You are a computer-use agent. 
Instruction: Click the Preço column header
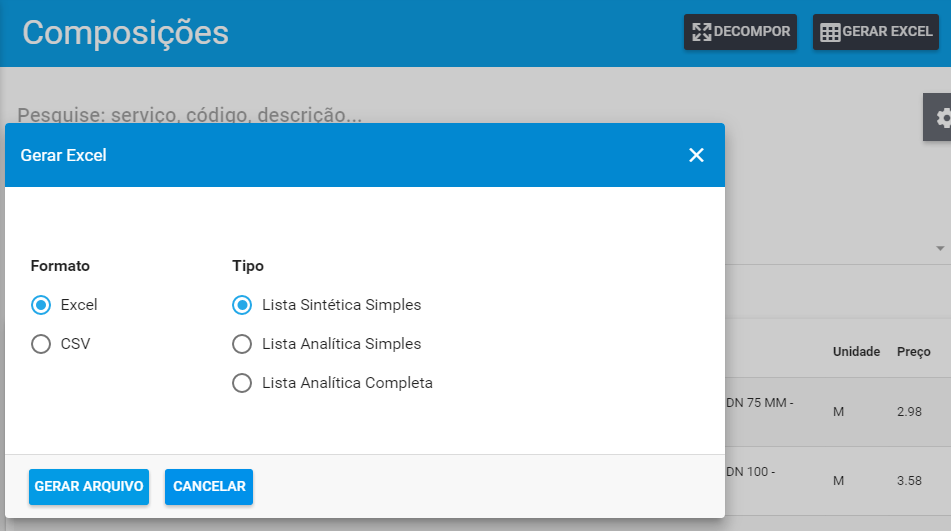(x=913, y=352)
